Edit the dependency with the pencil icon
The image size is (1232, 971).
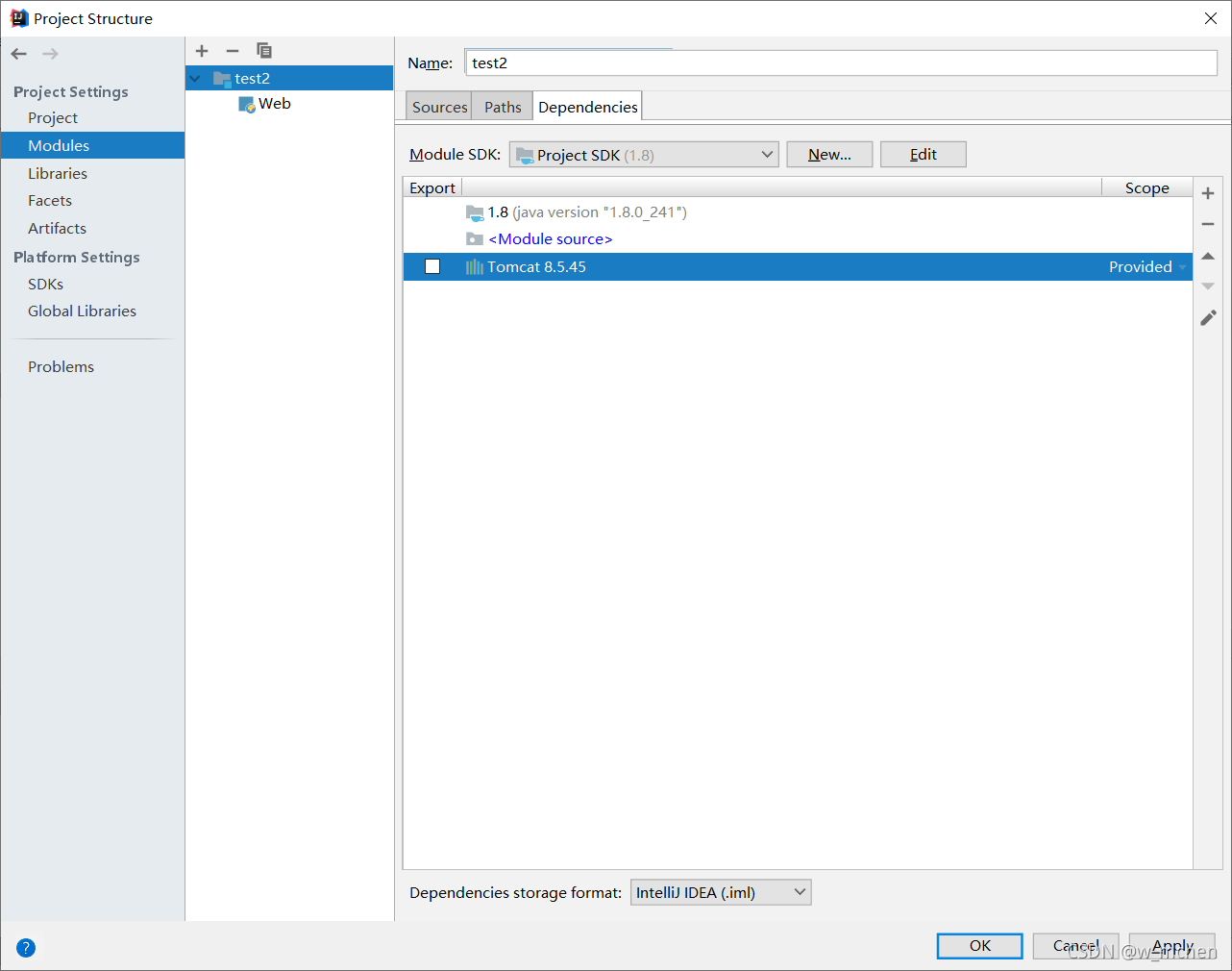tap(1208, 317)
